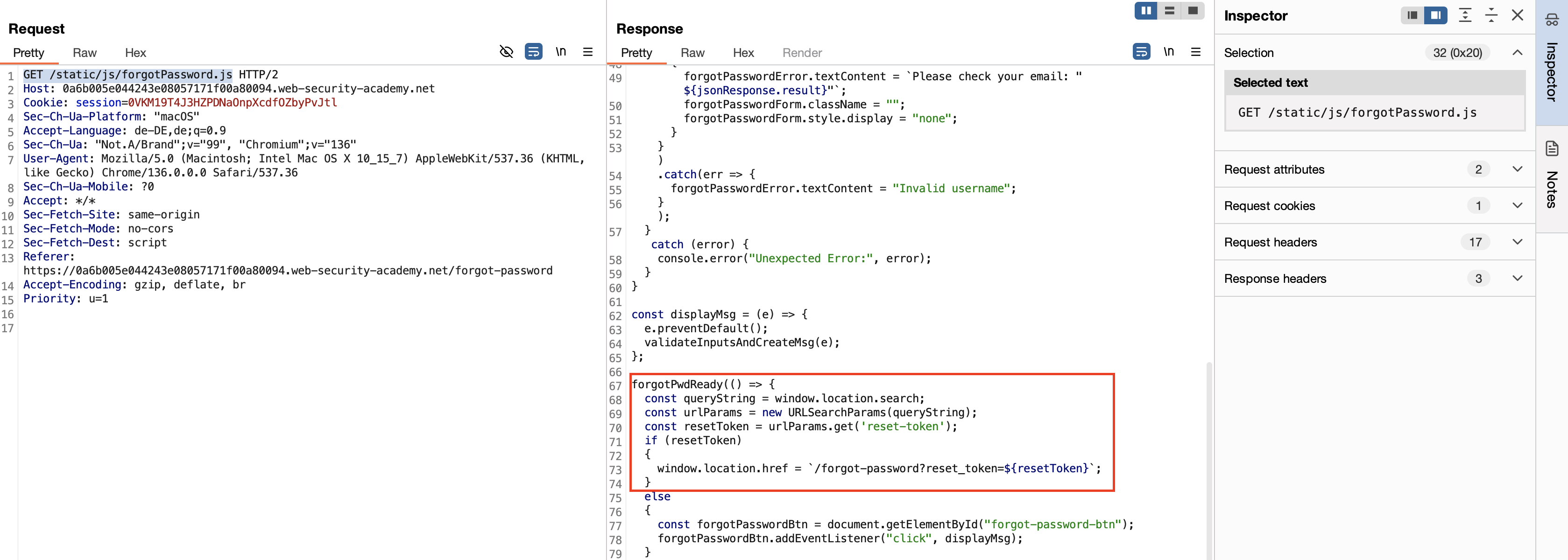Toggle word wrap icon in Response panel
The width and height of the screenshot is (1568, 560).
click(x=1141, y=52)
